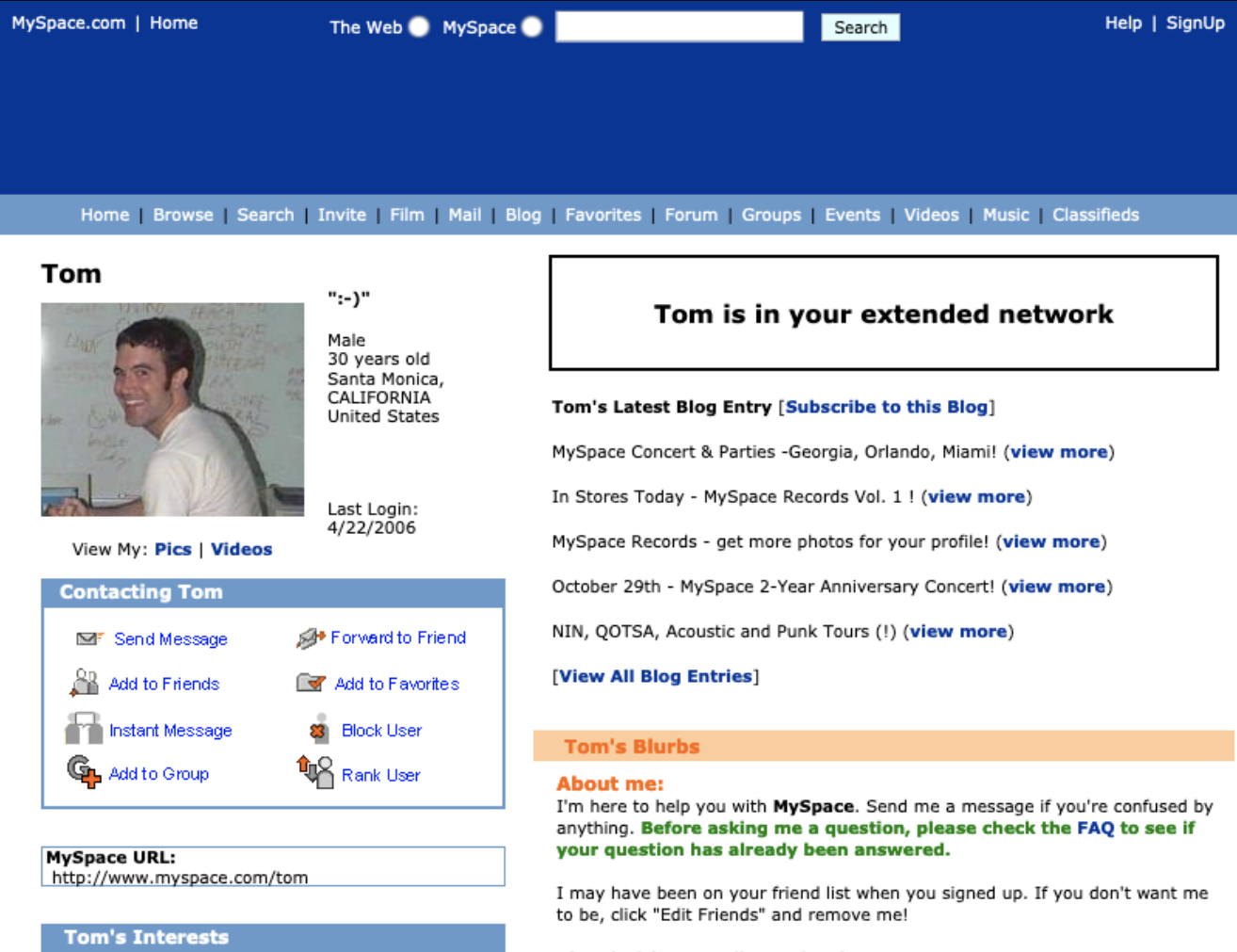Click the Tom is in your extended network box
This screenshot has height=952, width=1237.
click(x=883, y=313)
